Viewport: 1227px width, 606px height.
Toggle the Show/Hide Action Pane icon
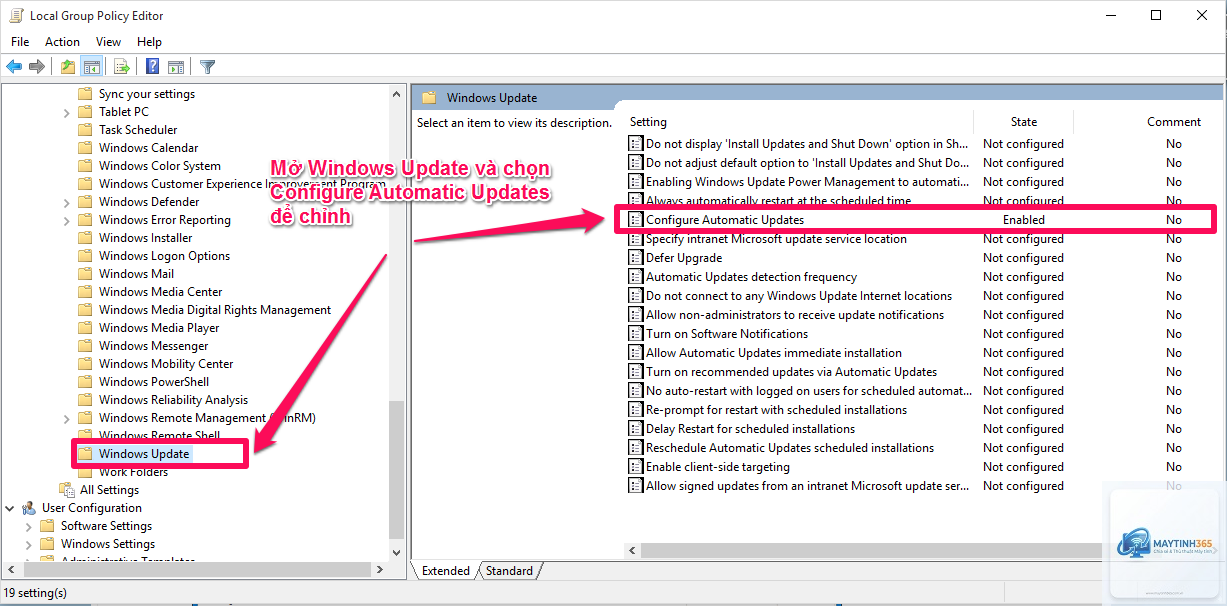coord(176,67)
